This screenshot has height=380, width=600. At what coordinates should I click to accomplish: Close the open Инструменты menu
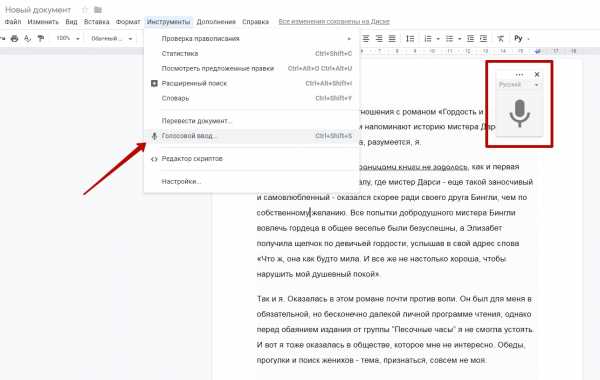pyautogui.click(x=168, y=22)
